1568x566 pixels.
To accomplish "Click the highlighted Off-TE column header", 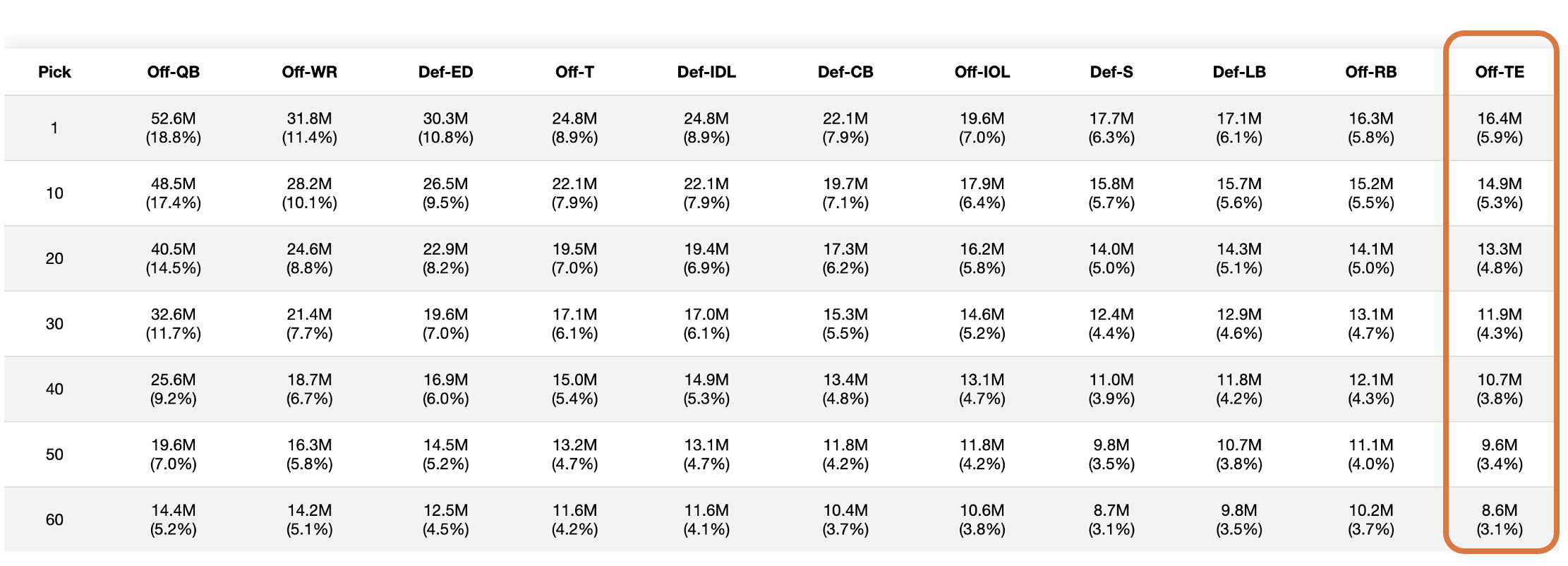I will (x=1499, y=72).
